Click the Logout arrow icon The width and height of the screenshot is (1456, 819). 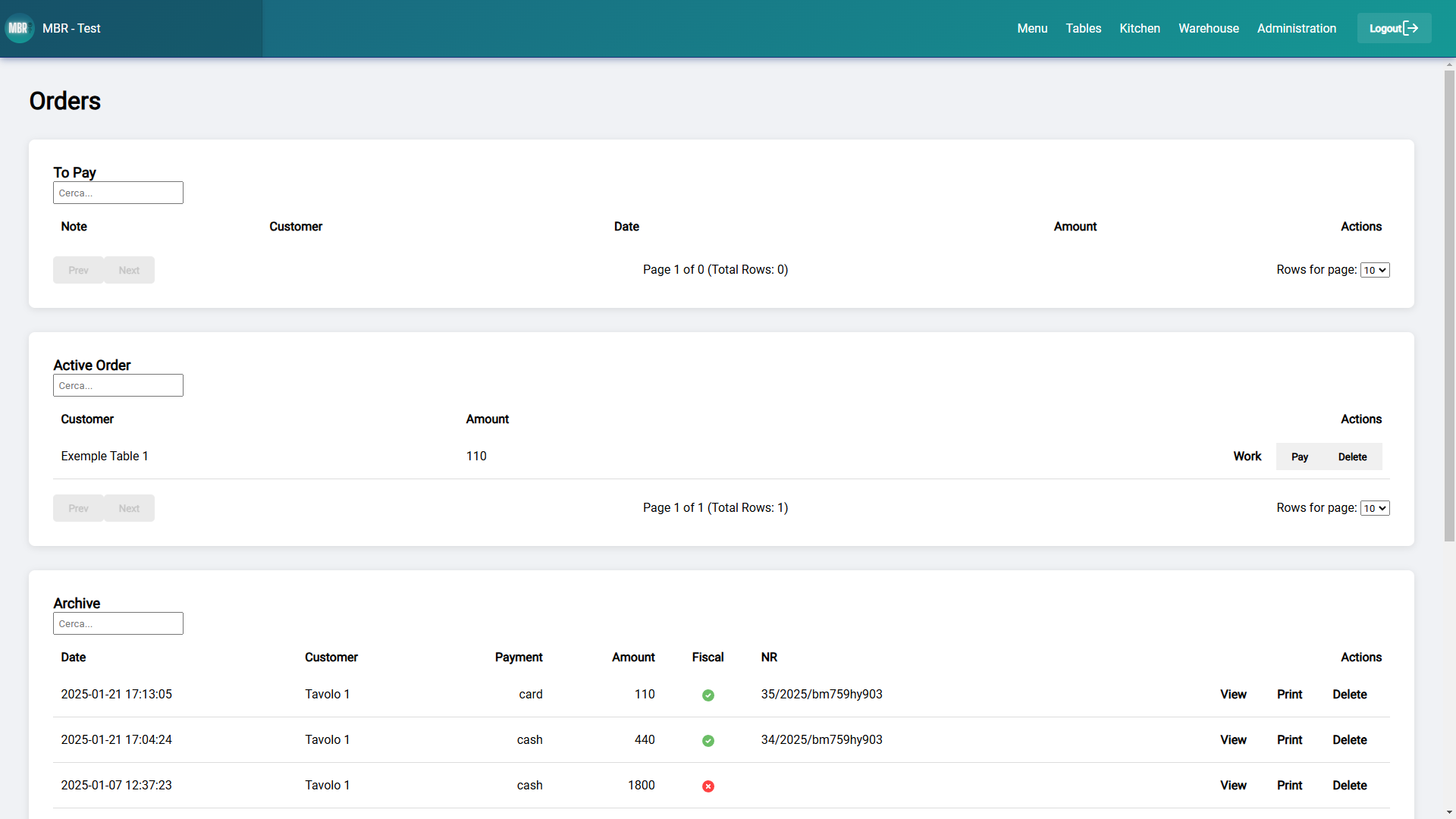point(1410,28)
